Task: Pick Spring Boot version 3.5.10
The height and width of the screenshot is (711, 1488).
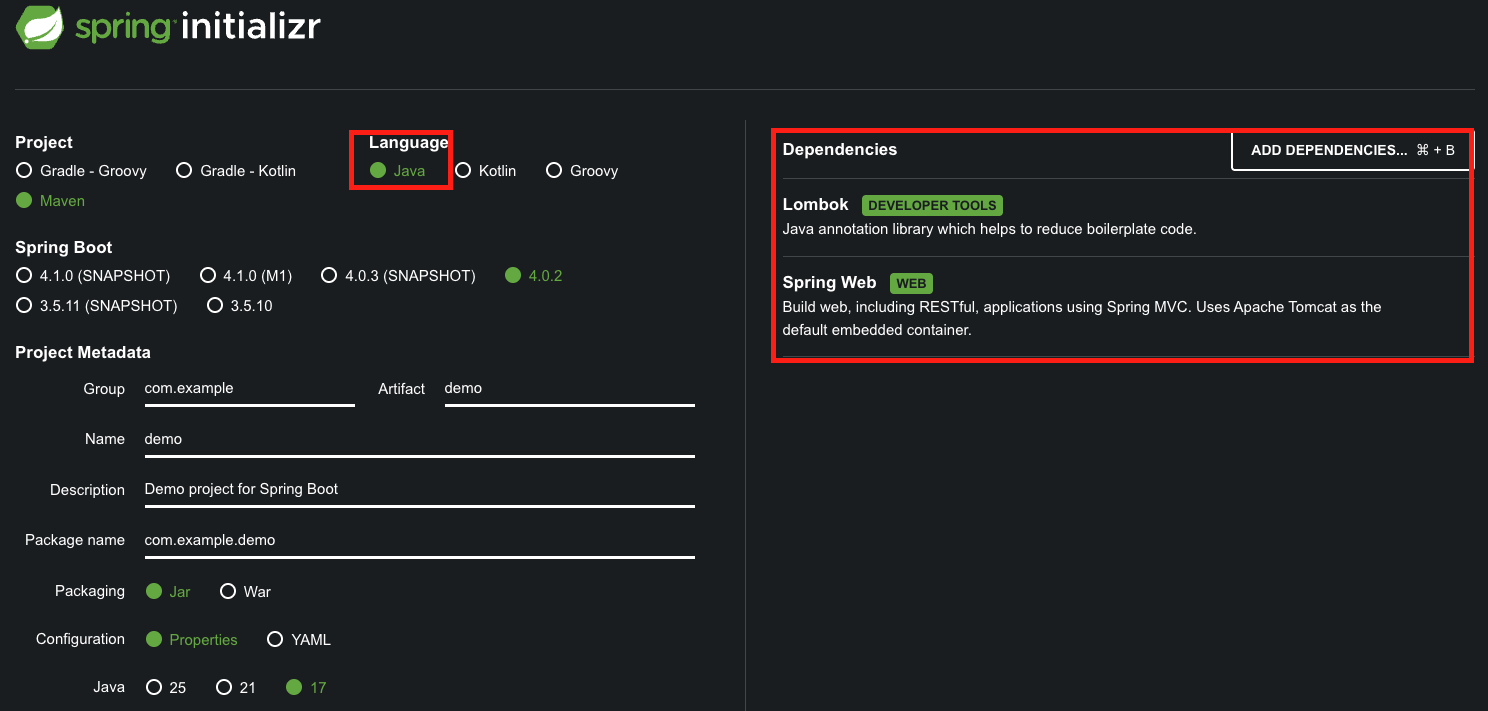Action: pos(214,306)
